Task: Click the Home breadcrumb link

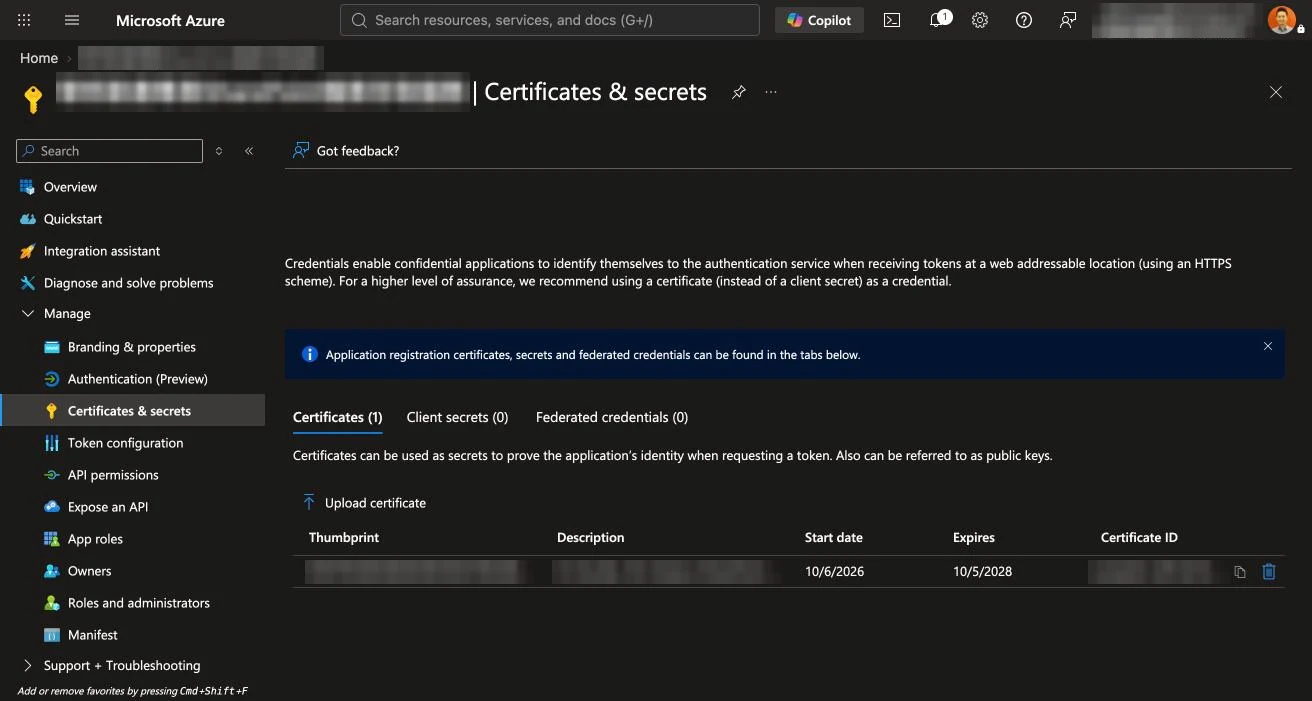Action: (x=39, y=58)
